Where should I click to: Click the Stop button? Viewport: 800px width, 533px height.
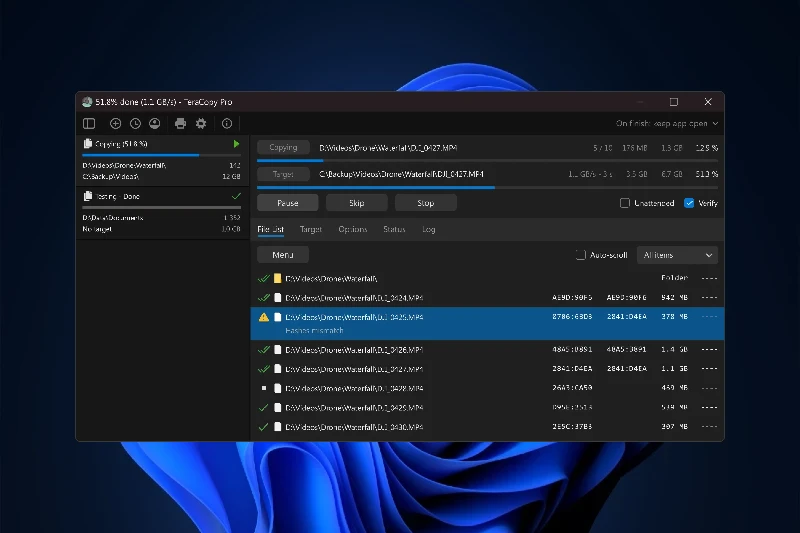click(x=426, y=203)
